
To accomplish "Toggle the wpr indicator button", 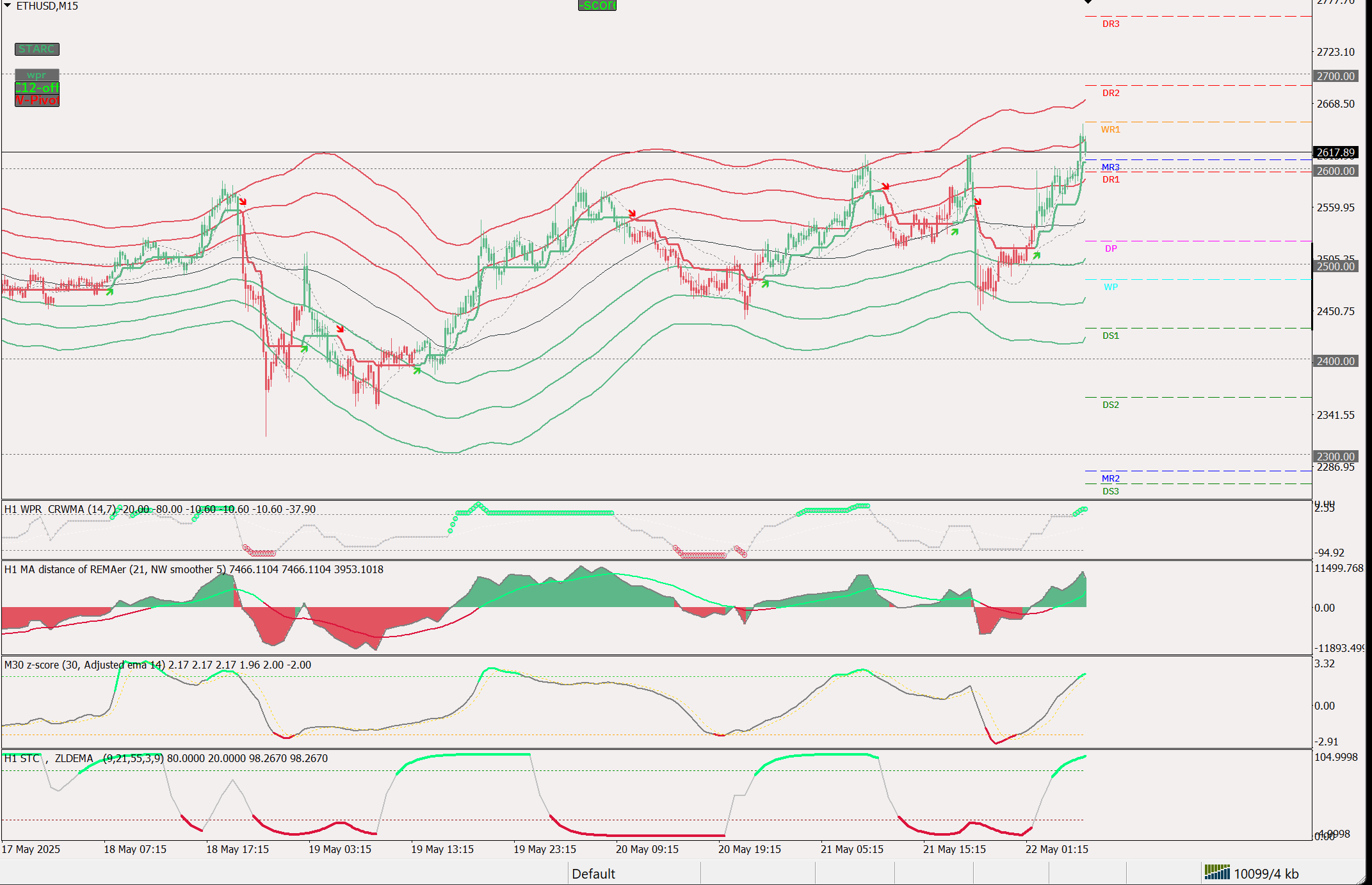I will 37,75.
